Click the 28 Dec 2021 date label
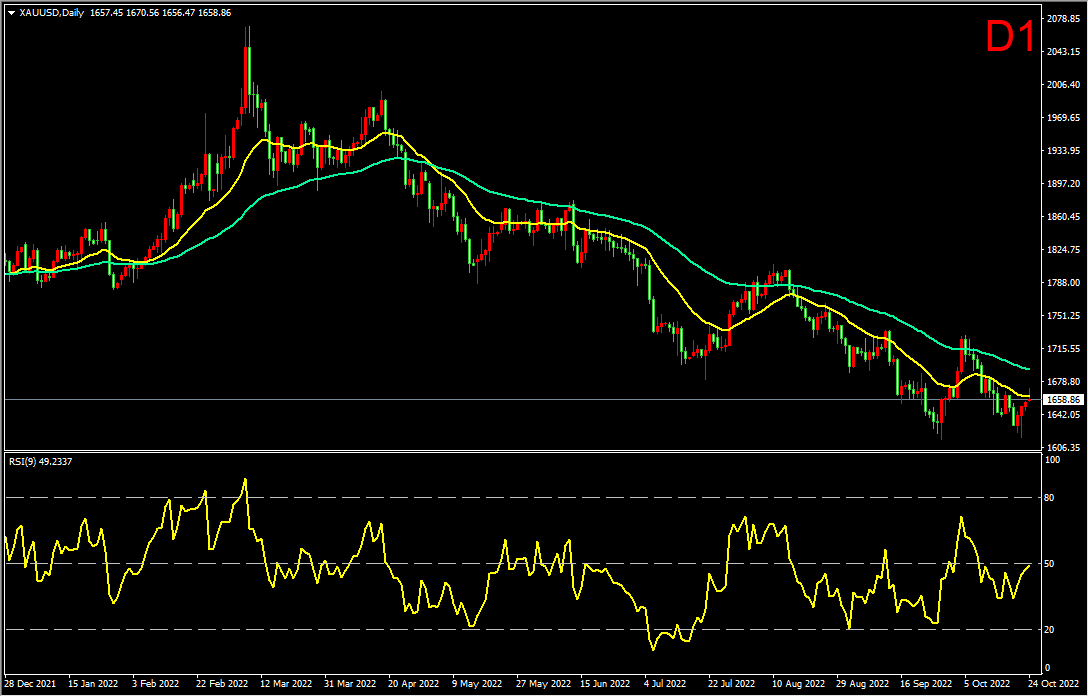The image size is (1089, 697). point(30,684)
